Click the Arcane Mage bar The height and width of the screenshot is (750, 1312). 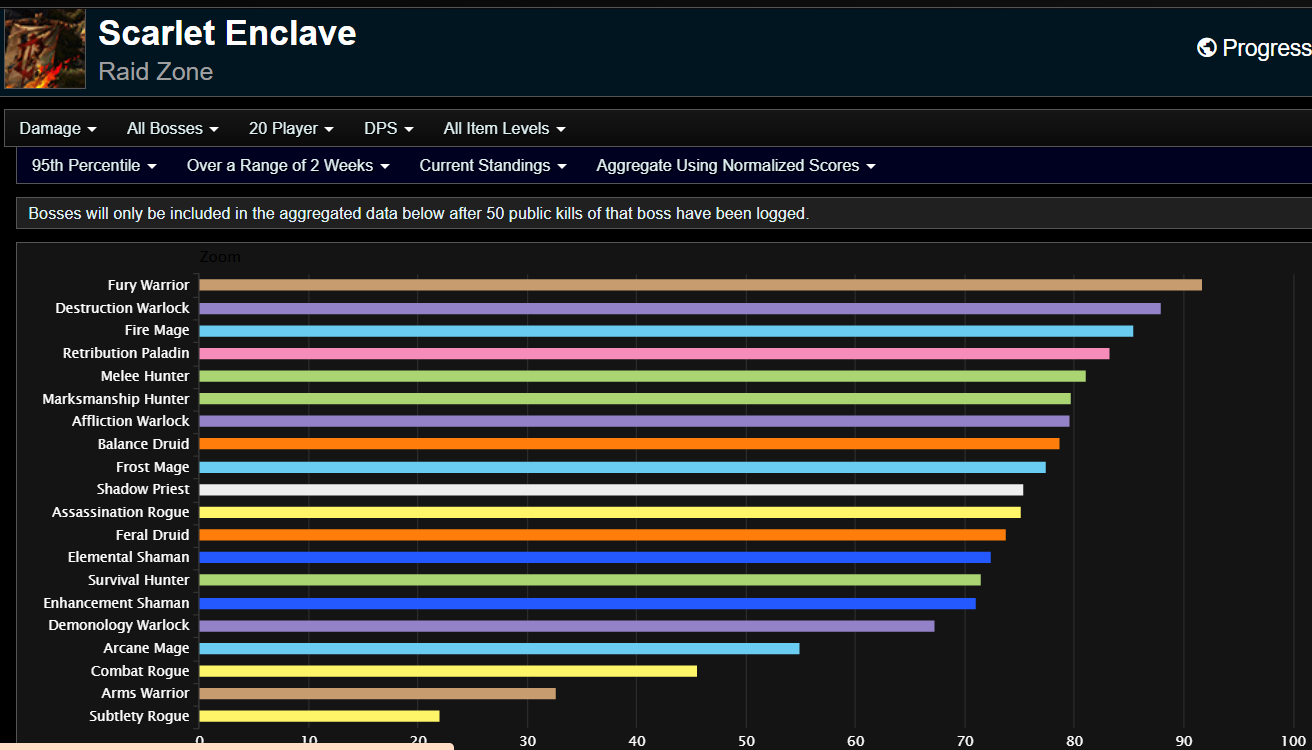499,648
